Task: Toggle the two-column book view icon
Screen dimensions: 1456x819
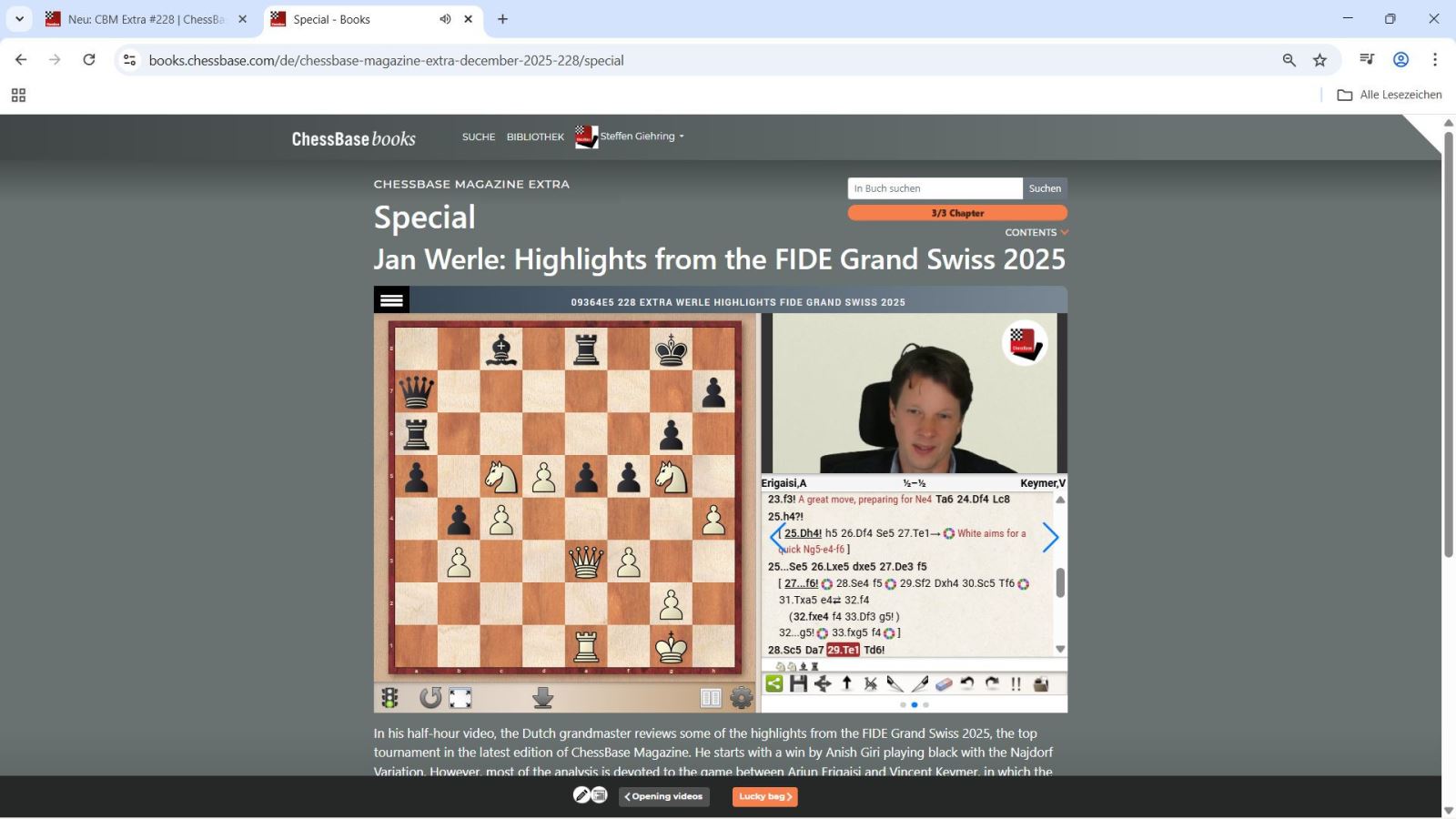Action: click(711, 698)
